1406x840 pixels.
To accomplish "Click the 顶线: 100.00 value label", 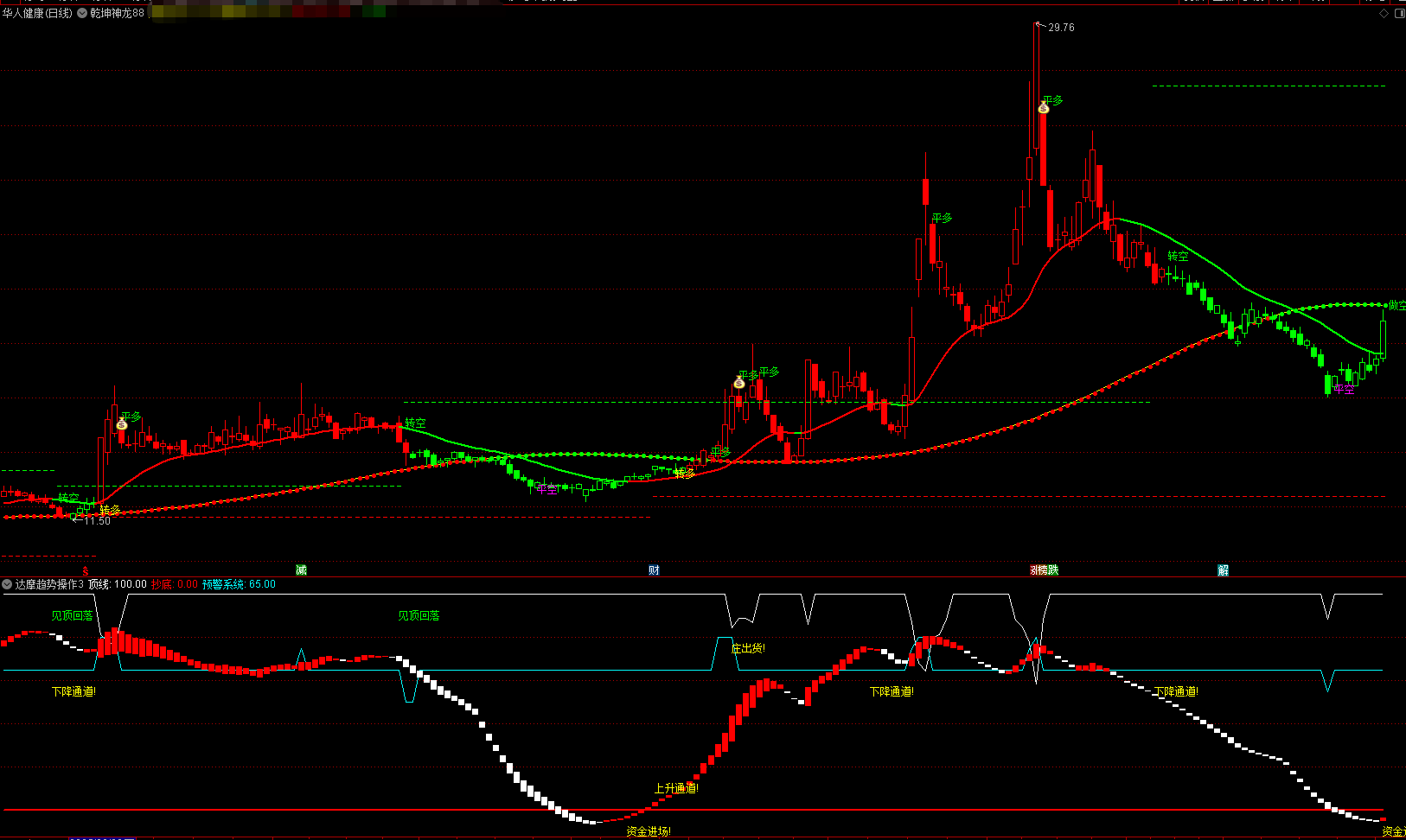I will click(x=118, y=584).
